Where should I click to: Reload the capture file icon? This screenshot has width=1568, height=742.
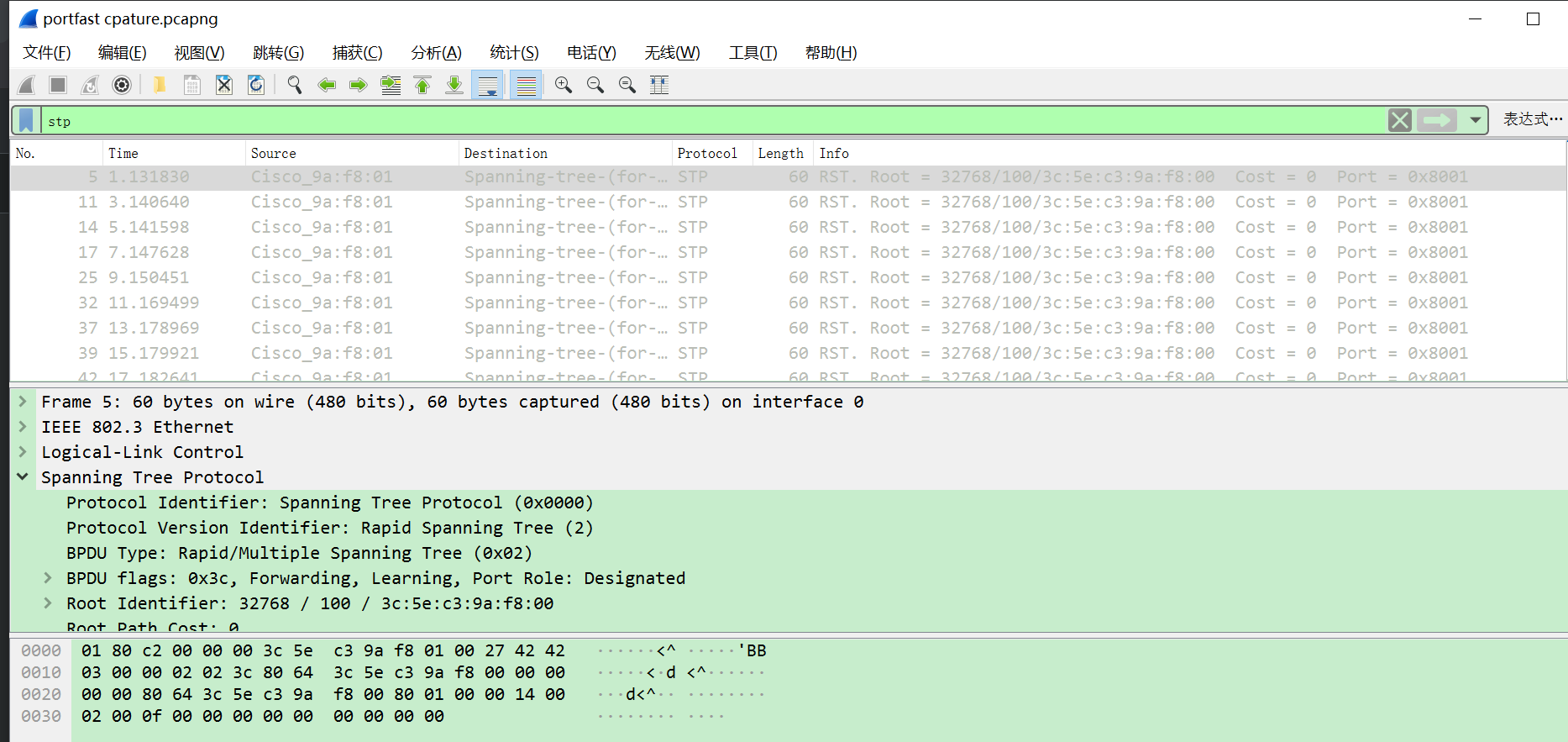tap(256, 85)
